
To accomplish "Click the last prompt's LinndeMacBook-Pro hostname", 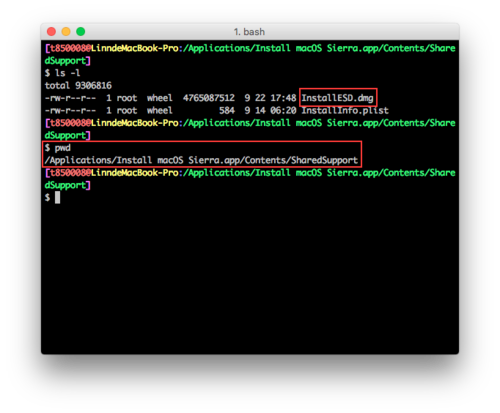I will click(x=135, y=173).
